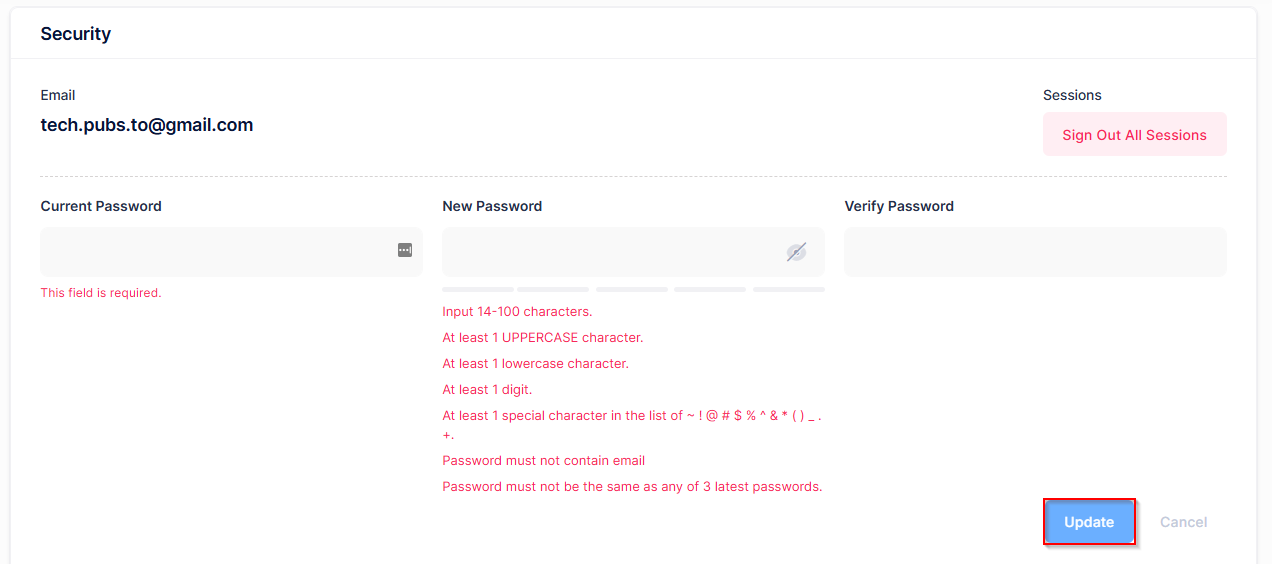Click the Sign Out All Sessions button

[x=1134, y=135]
